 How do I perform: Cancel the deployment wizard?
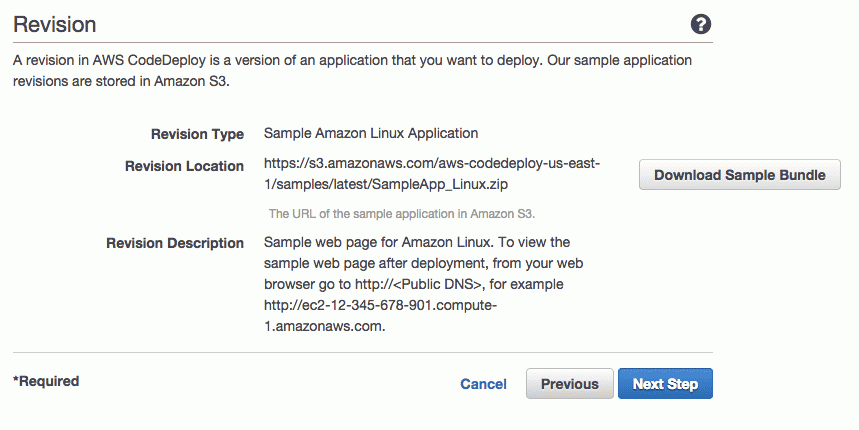coord(483,384)
